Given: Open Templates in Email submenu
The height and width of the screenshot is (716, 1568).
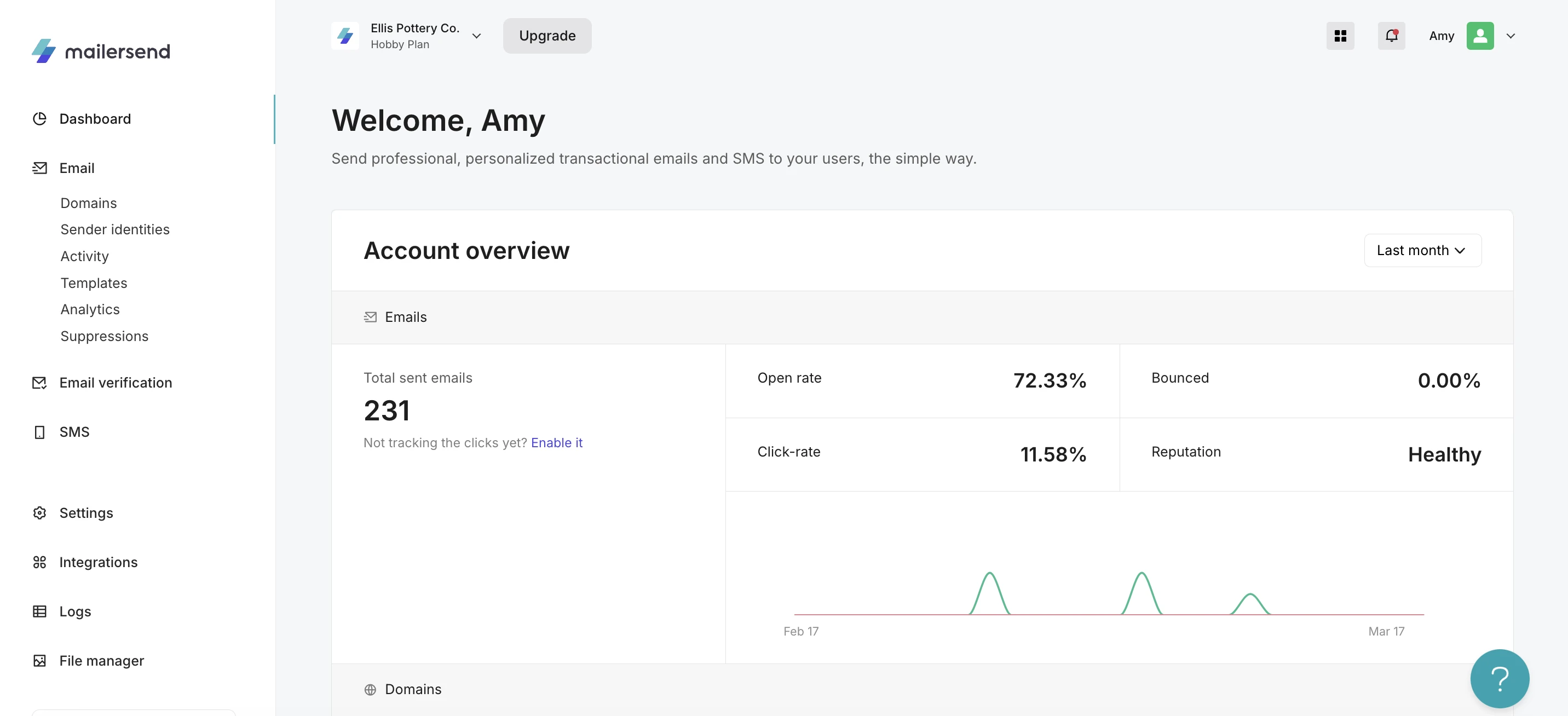Looking at the screenshot, I should coord(94,283).
